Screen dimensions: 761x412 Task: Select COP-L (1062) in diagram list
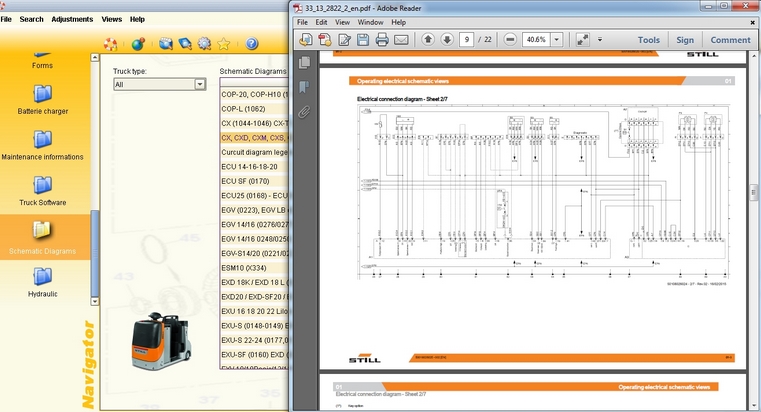click(x=254, y=109)
